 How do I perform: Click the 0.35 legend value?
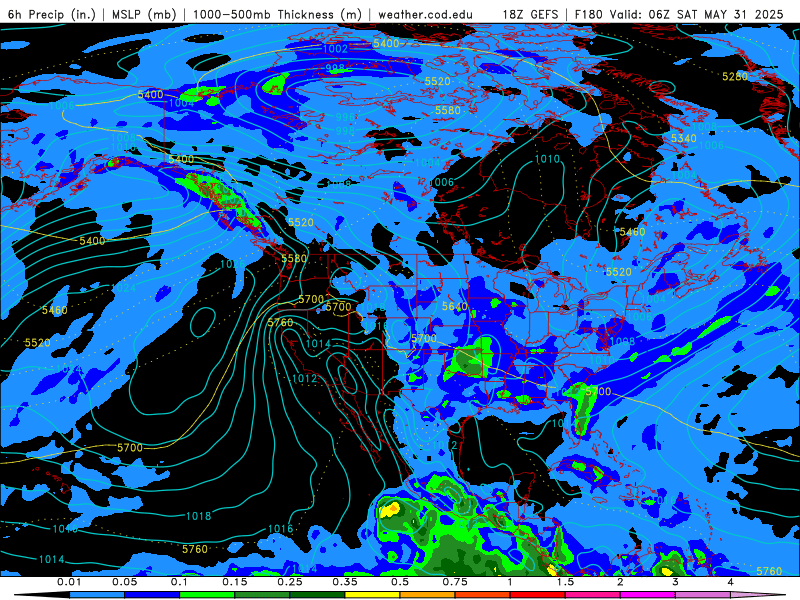click(345, 582)
